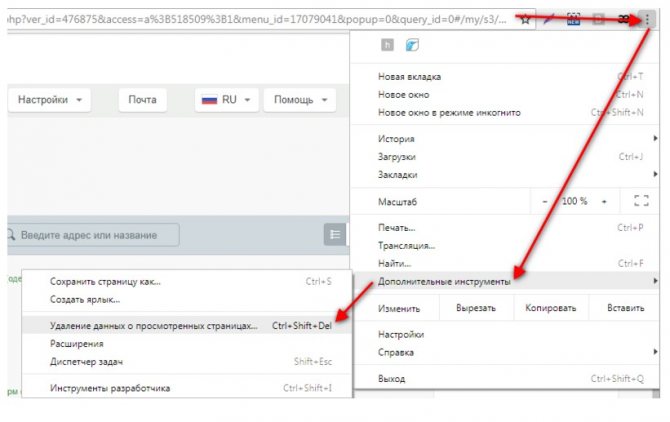The height and width of the screenshot is (422, 670).
Task: Click 'Копировать' in edit row
Action: coord(550,309)
